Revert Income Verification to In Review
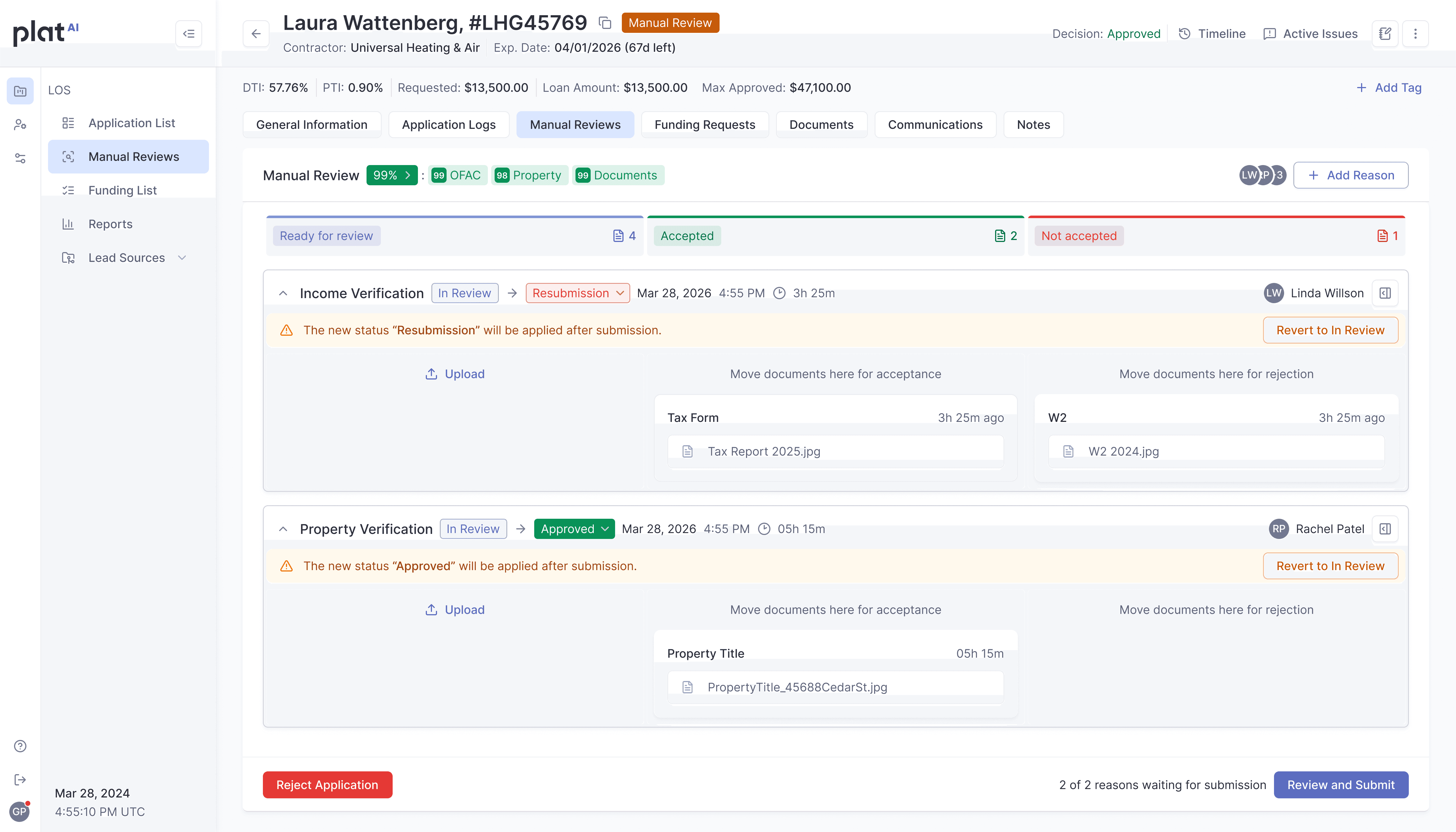Screen dimensions: 1456x832 pos(1330,330)
